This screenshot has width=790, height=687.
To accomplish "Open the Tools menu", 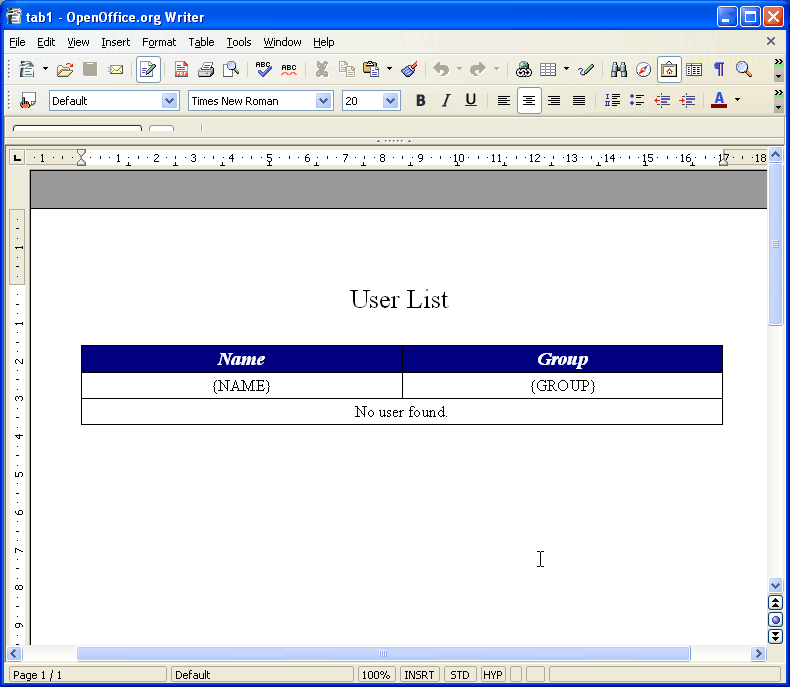I will pyautogui.click(x=239, y=42).
